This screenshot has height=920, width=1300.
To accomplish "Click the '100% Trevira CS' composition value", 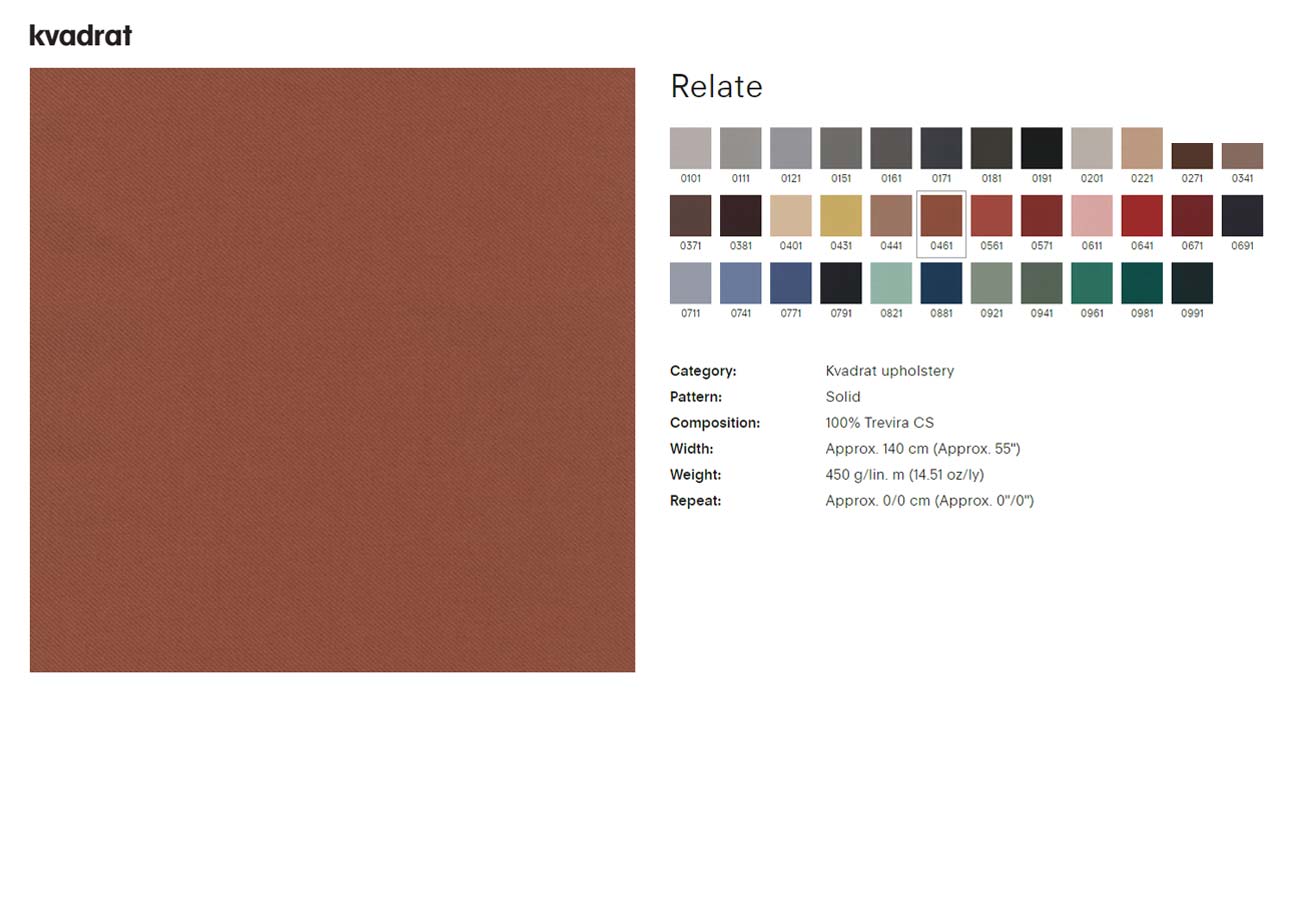I will point(880,423).
